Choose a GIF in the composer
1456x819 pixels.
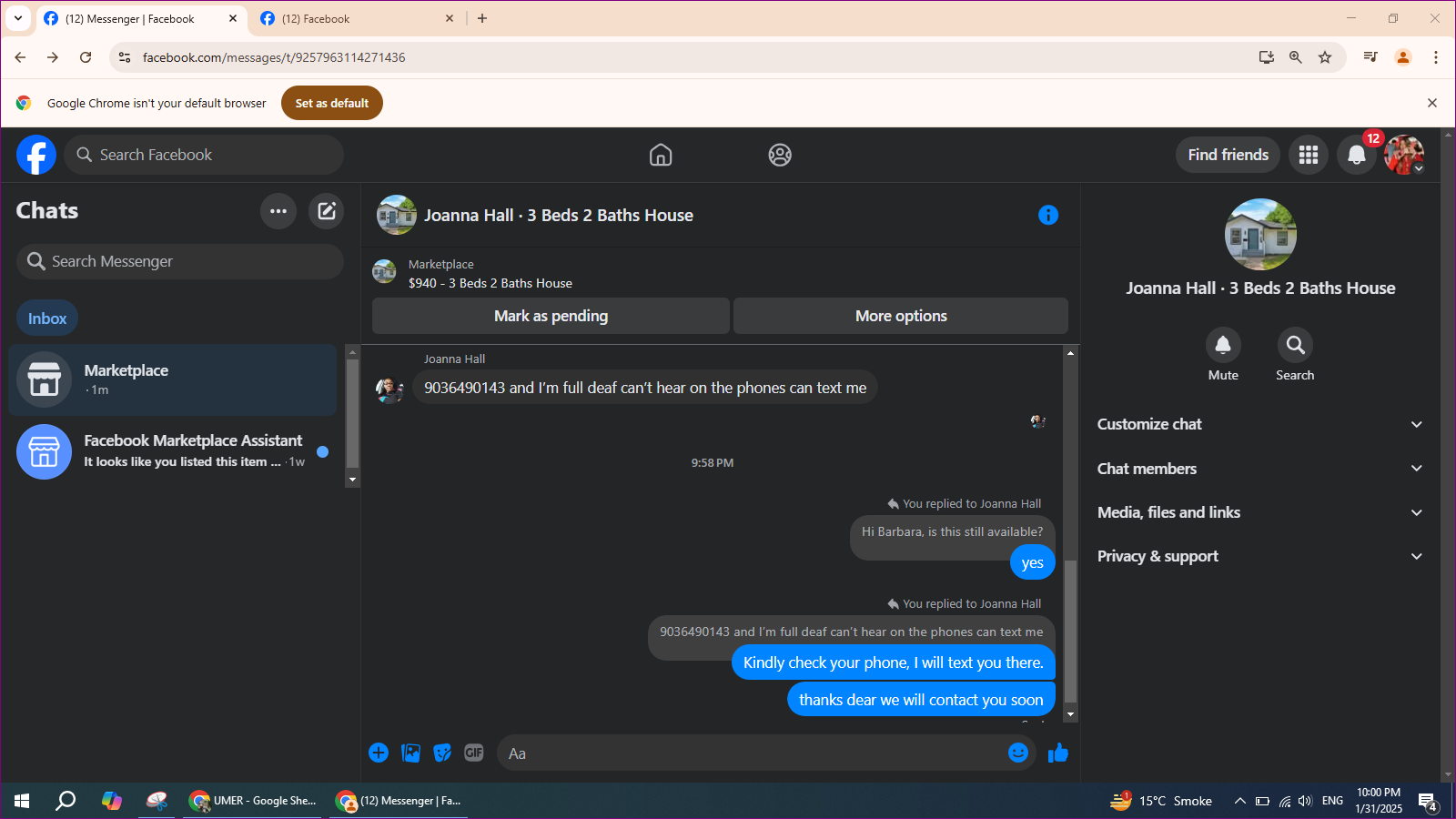coord(474,753)
